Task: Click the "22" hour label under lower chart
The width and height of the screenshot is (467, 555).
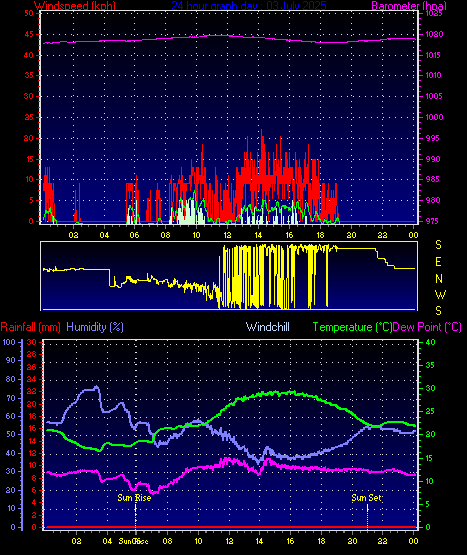Action: (x=382, y=541)
